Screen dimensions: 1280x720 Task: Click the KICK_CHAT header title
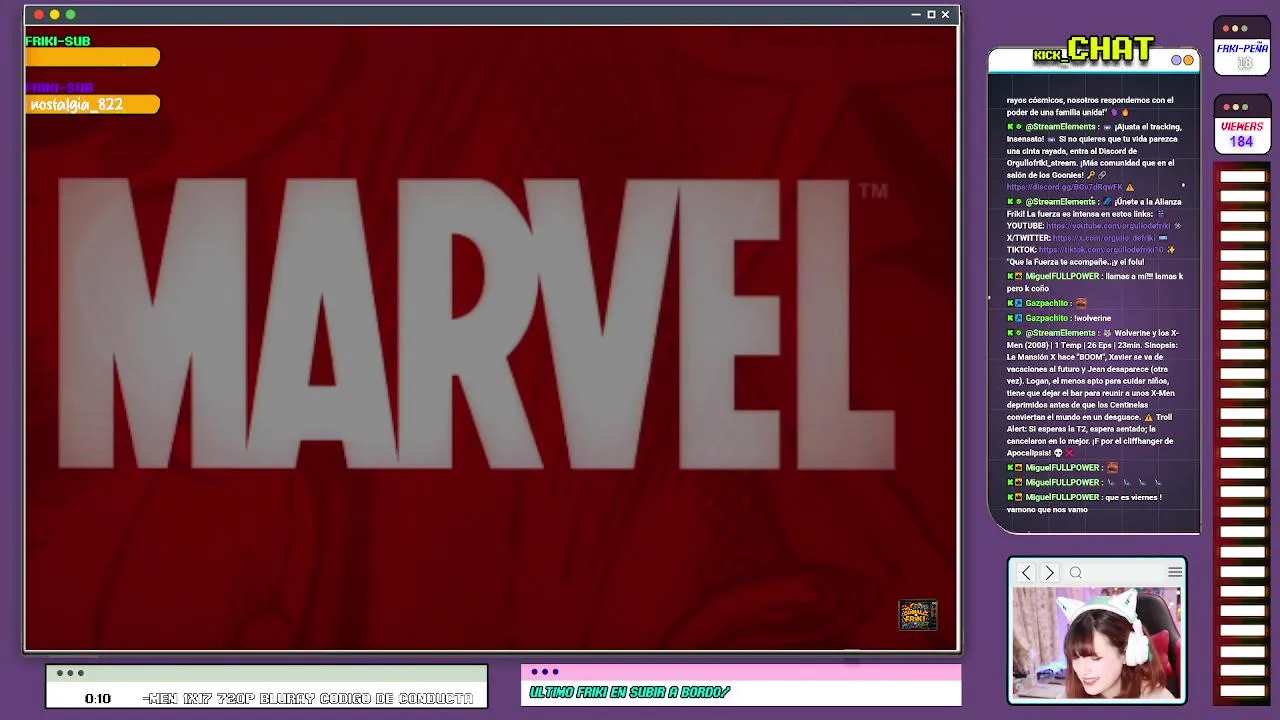(1094, 49)
